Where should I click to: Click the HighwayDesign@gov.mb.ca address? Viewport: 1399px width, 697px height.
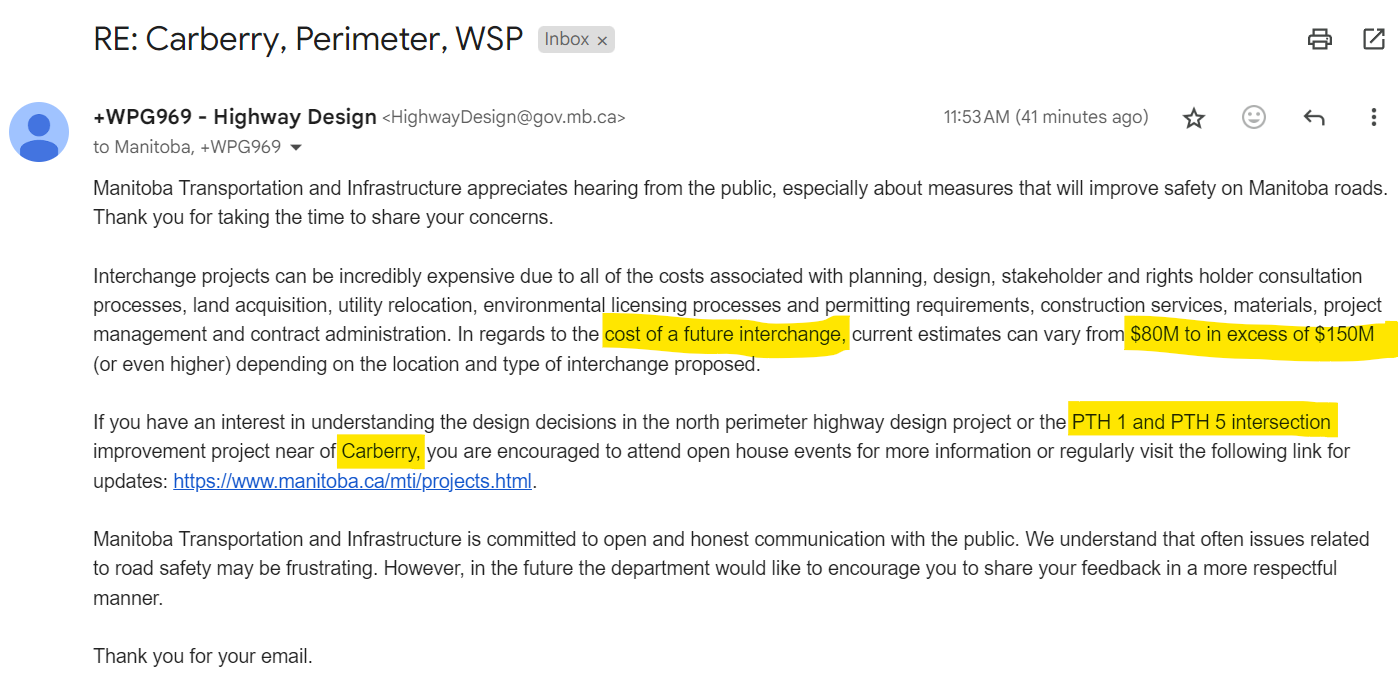coord(504,117)
